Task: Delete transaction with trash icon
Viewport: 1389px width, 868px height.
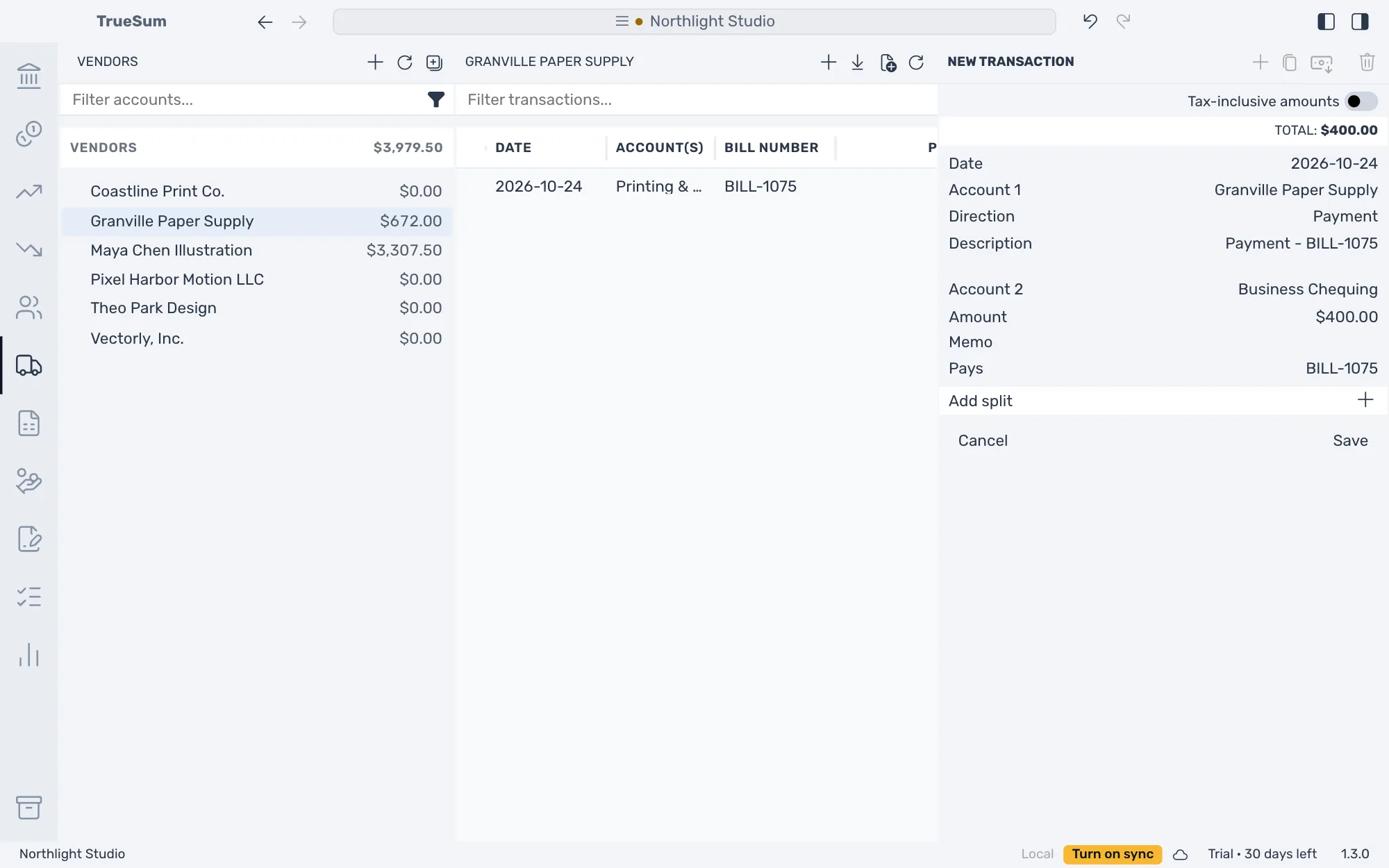Action: pyautogui.click(x=1367, y=62)
